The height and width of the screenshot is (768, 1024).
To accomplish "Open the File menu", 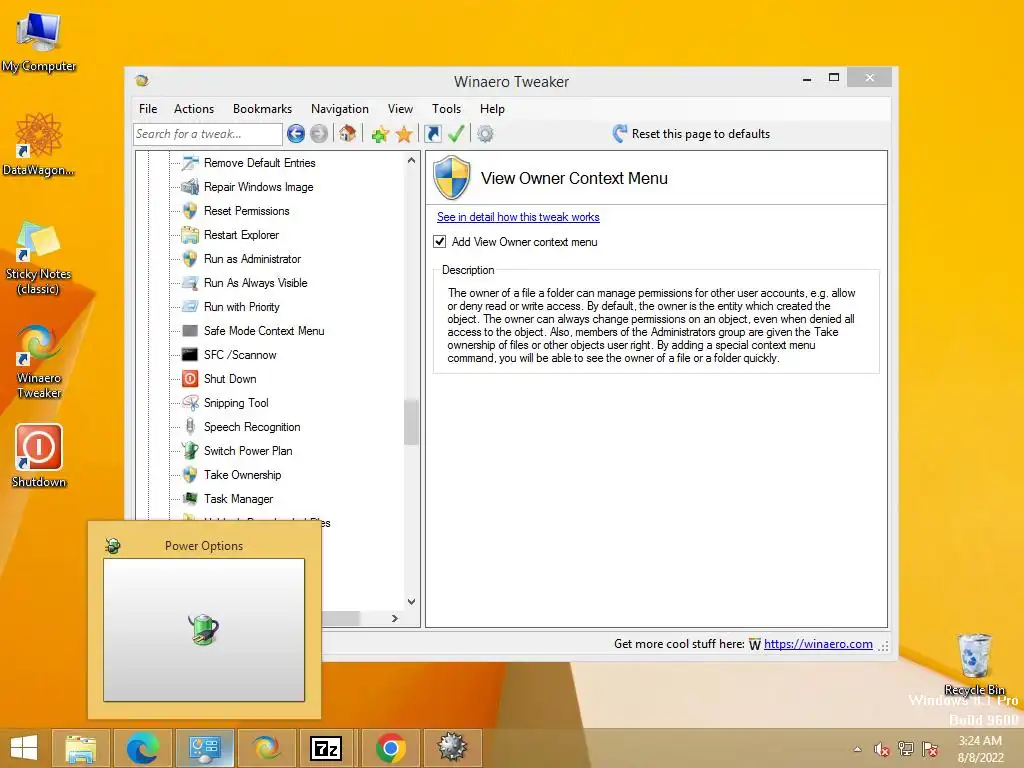I will (148, 109).
